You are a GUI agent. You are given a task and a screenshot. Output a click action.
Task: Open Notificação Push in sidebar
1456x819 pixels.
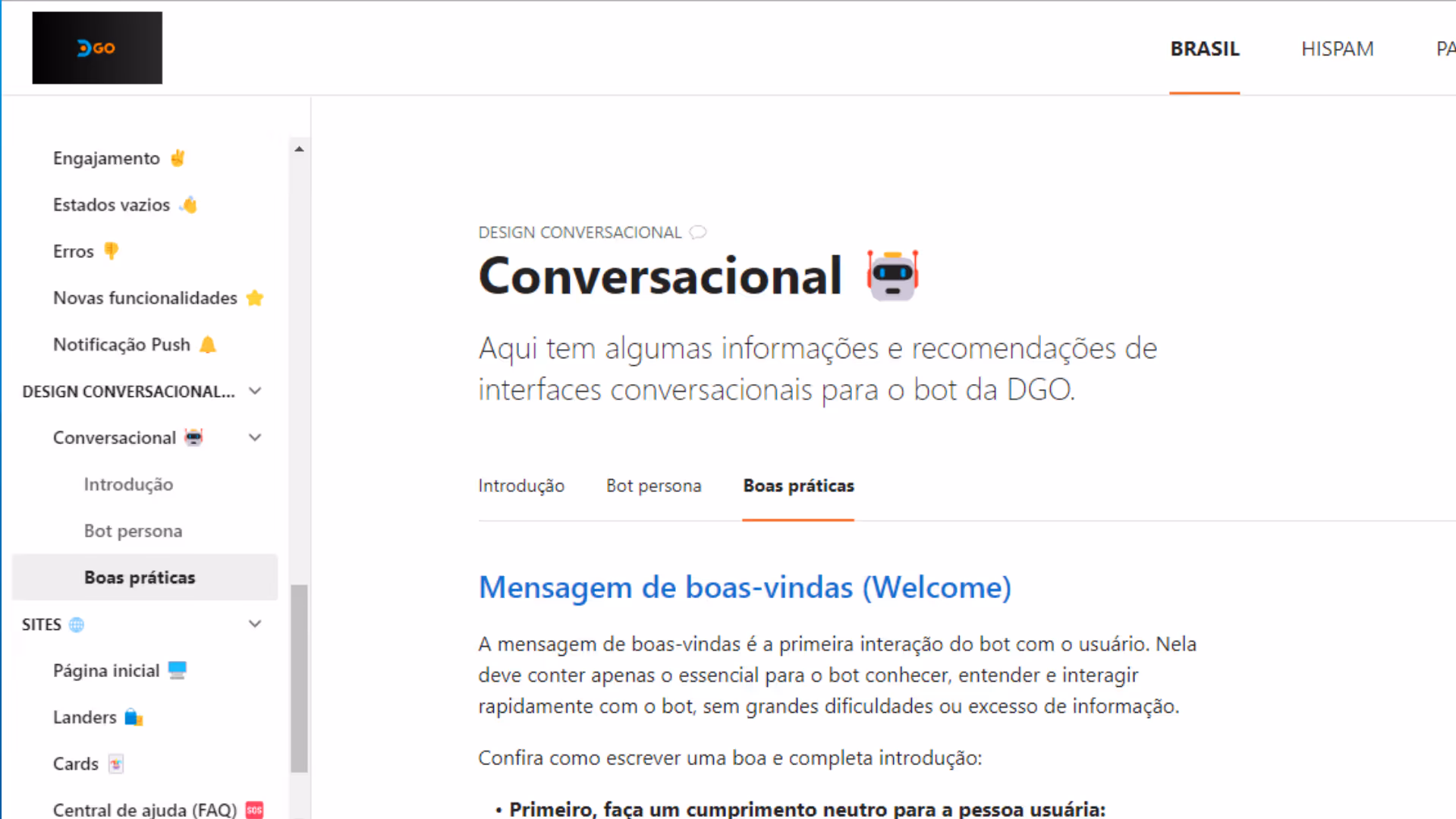coord(121,345)
